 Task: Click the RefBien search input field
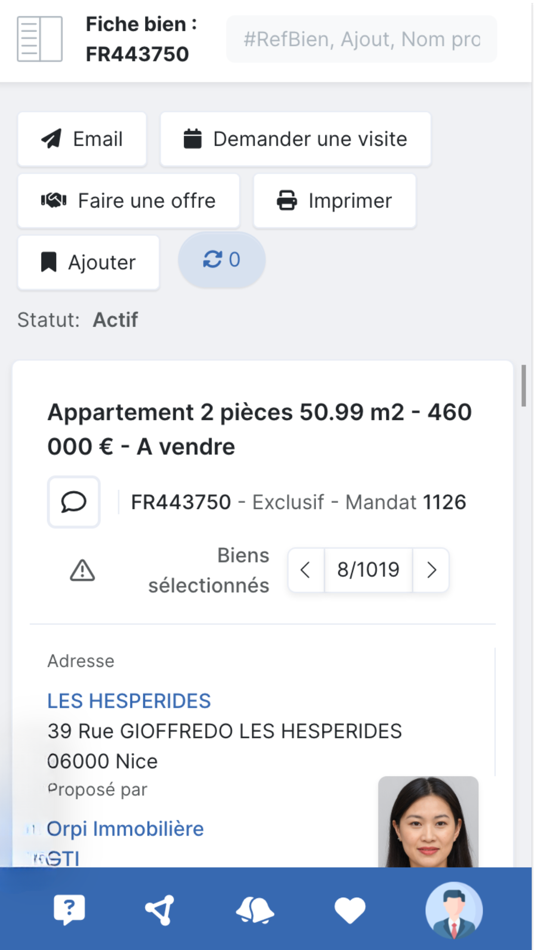point(362,39)
